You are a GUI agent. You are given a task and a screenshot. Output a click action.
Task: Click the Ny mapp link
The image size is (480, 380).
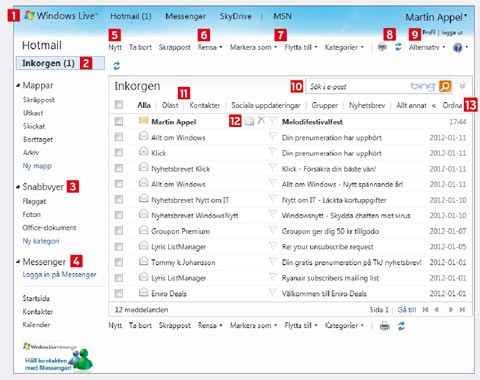37,166
